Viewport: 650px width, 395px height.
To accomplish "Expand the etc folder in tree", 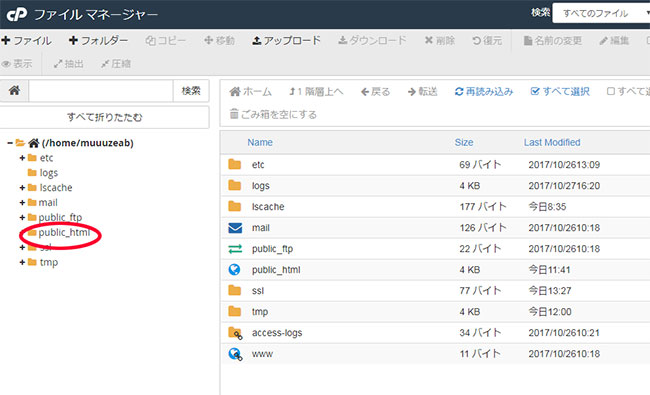I will coord(22,158).
